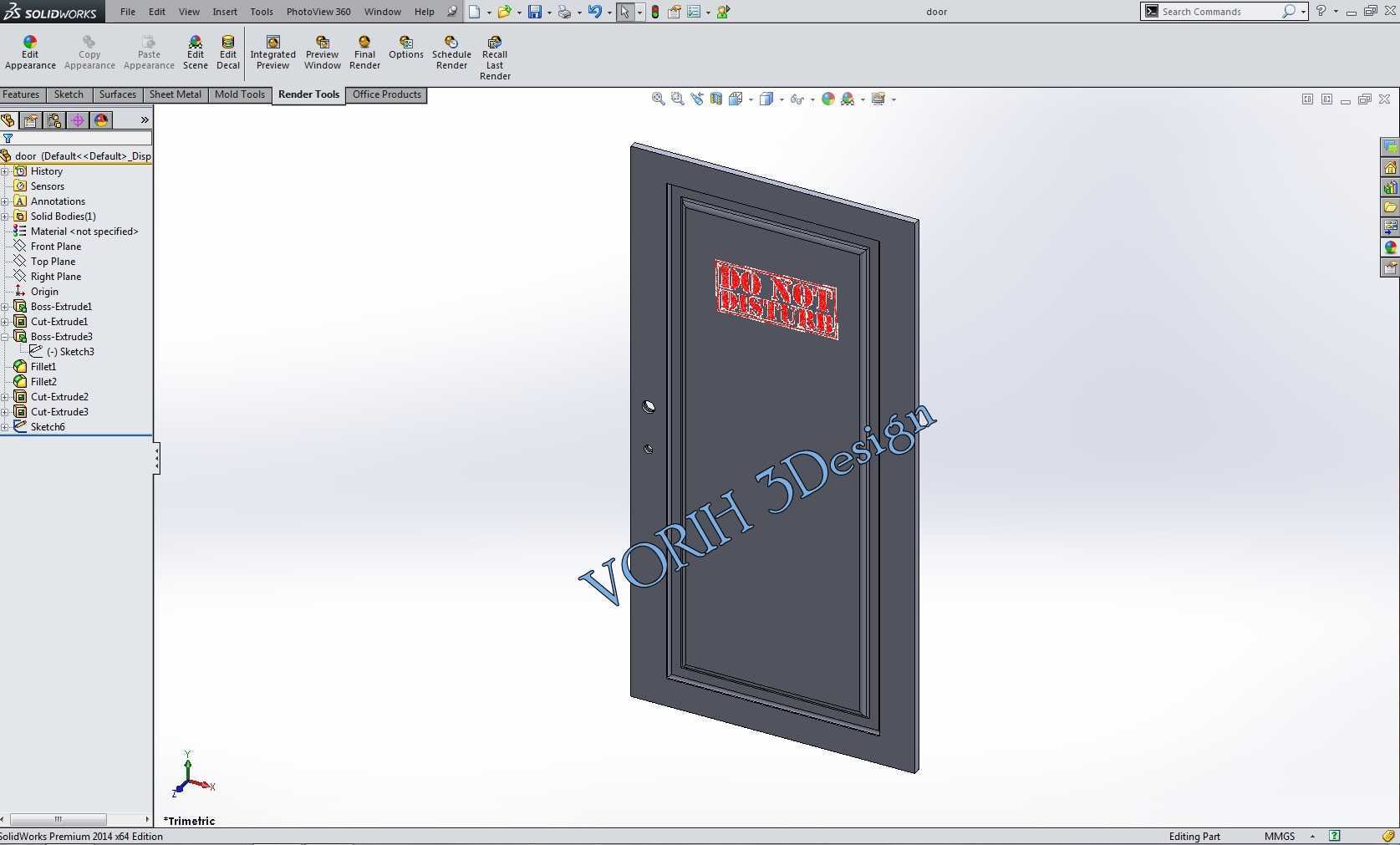
Task: Select (-) Sketch3 in tree
Action: [x=69, y=352]
